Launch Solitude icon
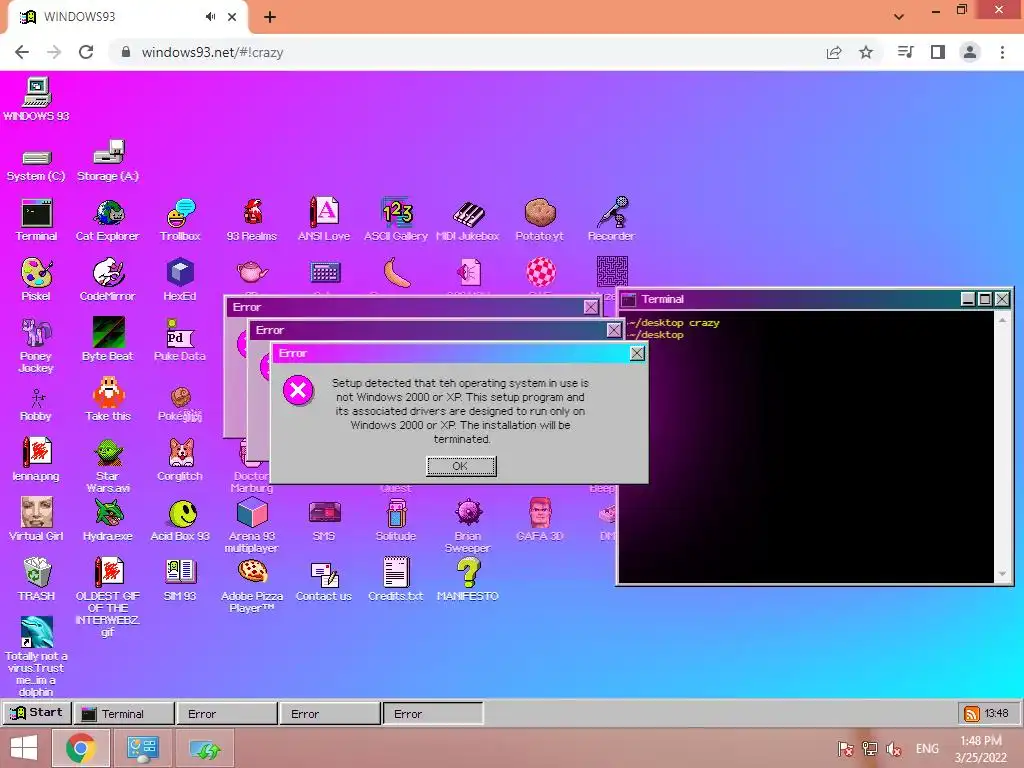This screenshot has width=1024, height=768. point(396,520)
